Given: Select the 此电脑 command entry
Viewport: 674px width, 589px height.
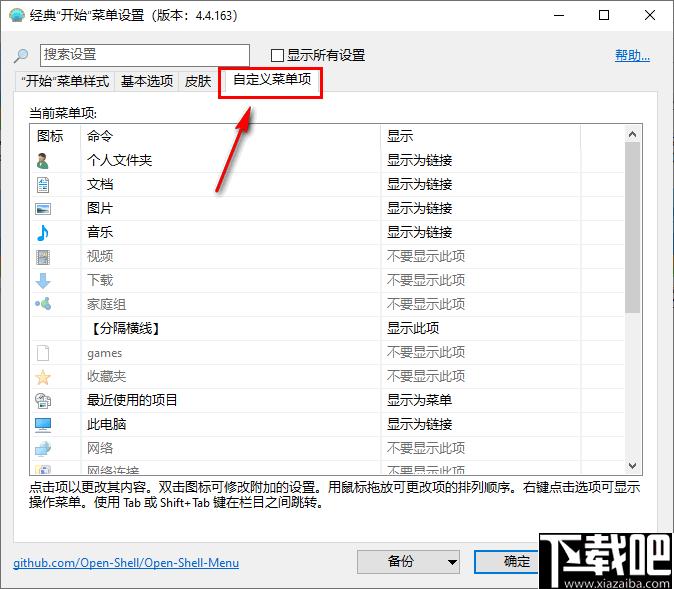Looking at the screenshot, I should (107, 425).
